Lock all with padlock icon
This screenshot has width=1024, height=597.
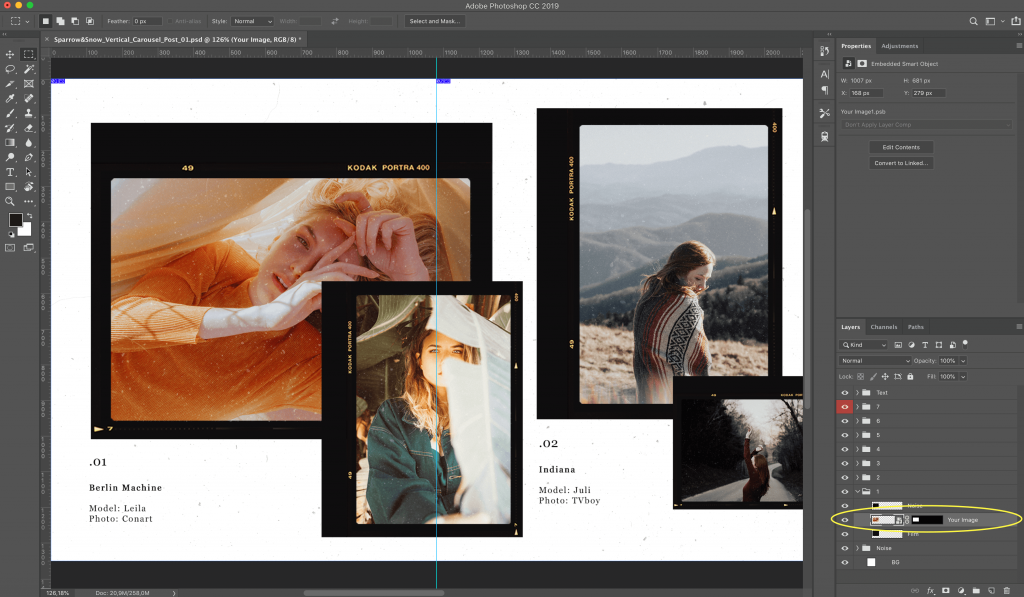(910, 377)
